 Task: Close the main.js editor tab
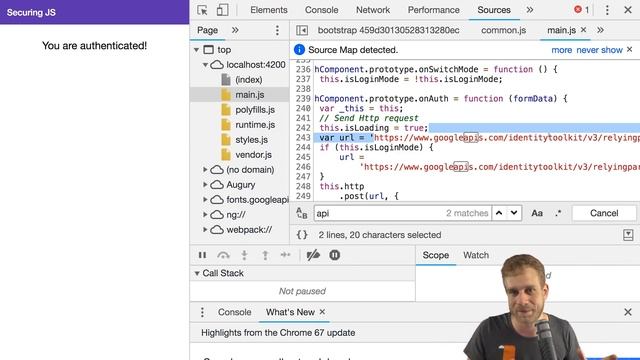pyautogui.click(x=583, y=30)
